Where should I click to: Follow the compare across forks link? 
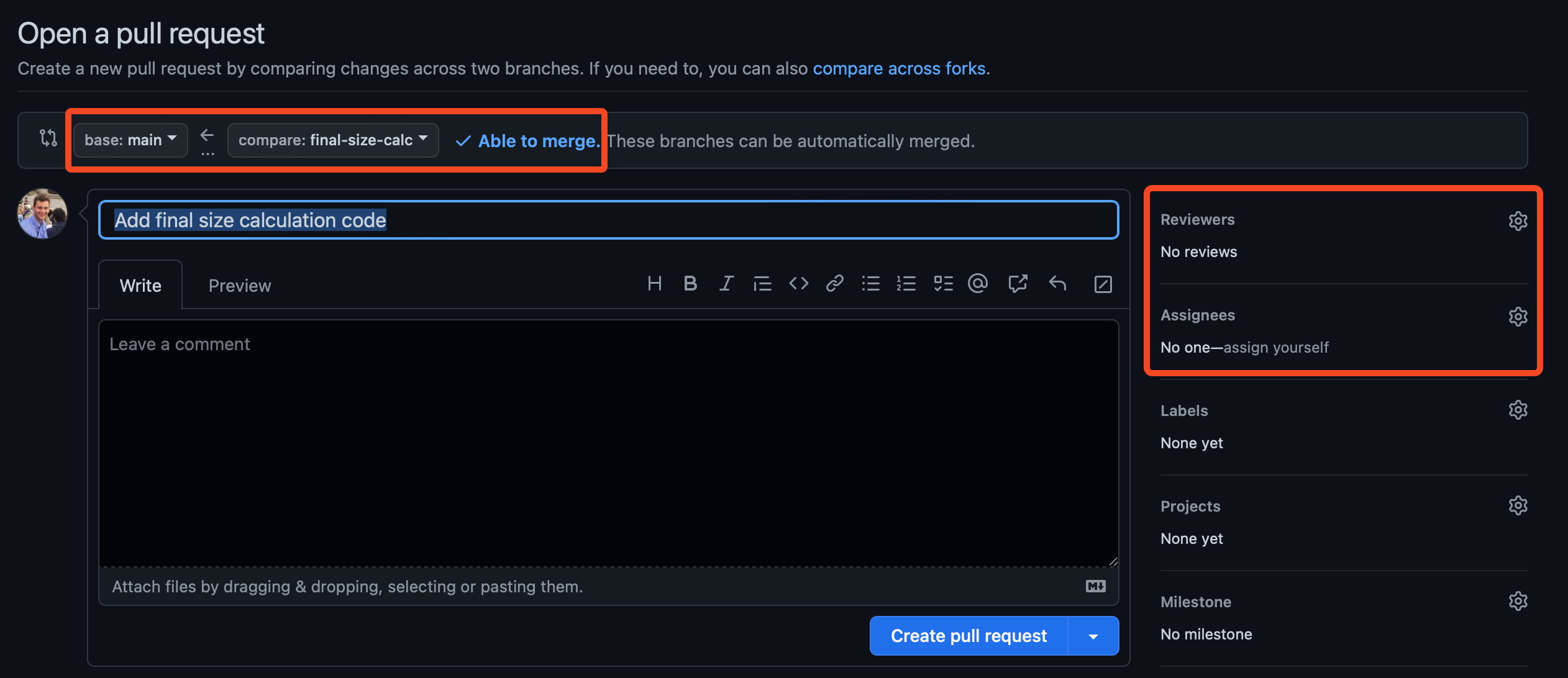point(899,68)
